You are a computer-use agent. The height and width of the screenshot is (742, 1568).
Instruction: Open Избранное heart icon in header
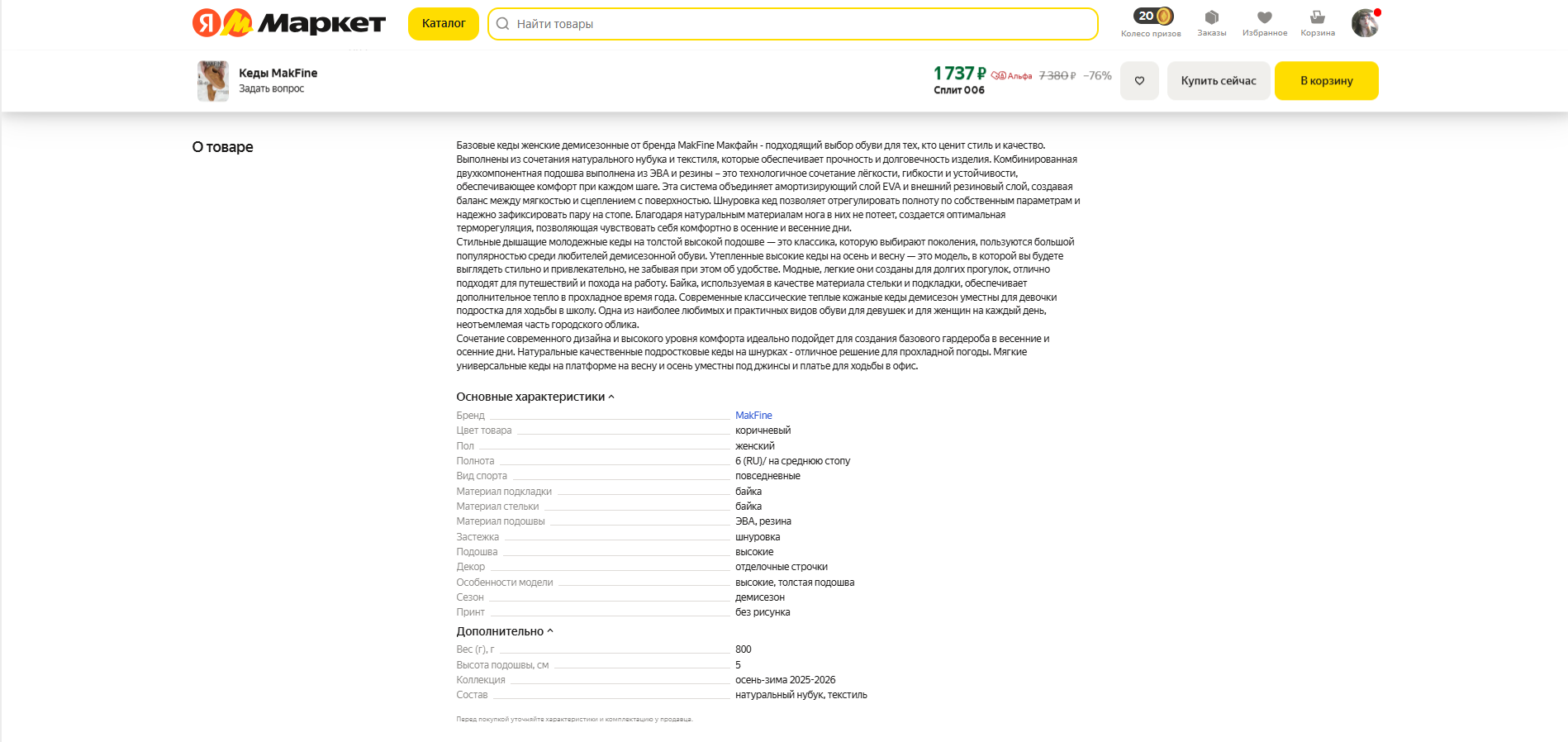click(1264, 17)
